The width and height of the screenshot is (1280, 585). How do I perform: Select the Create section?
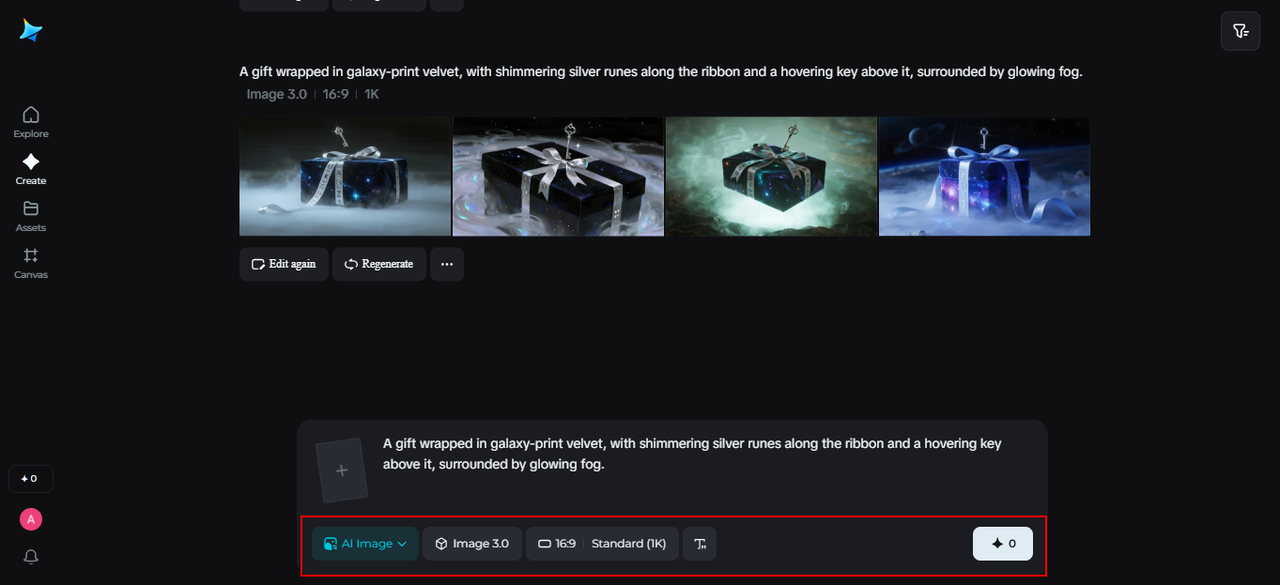pyautogui.click(x=31, y=169)
